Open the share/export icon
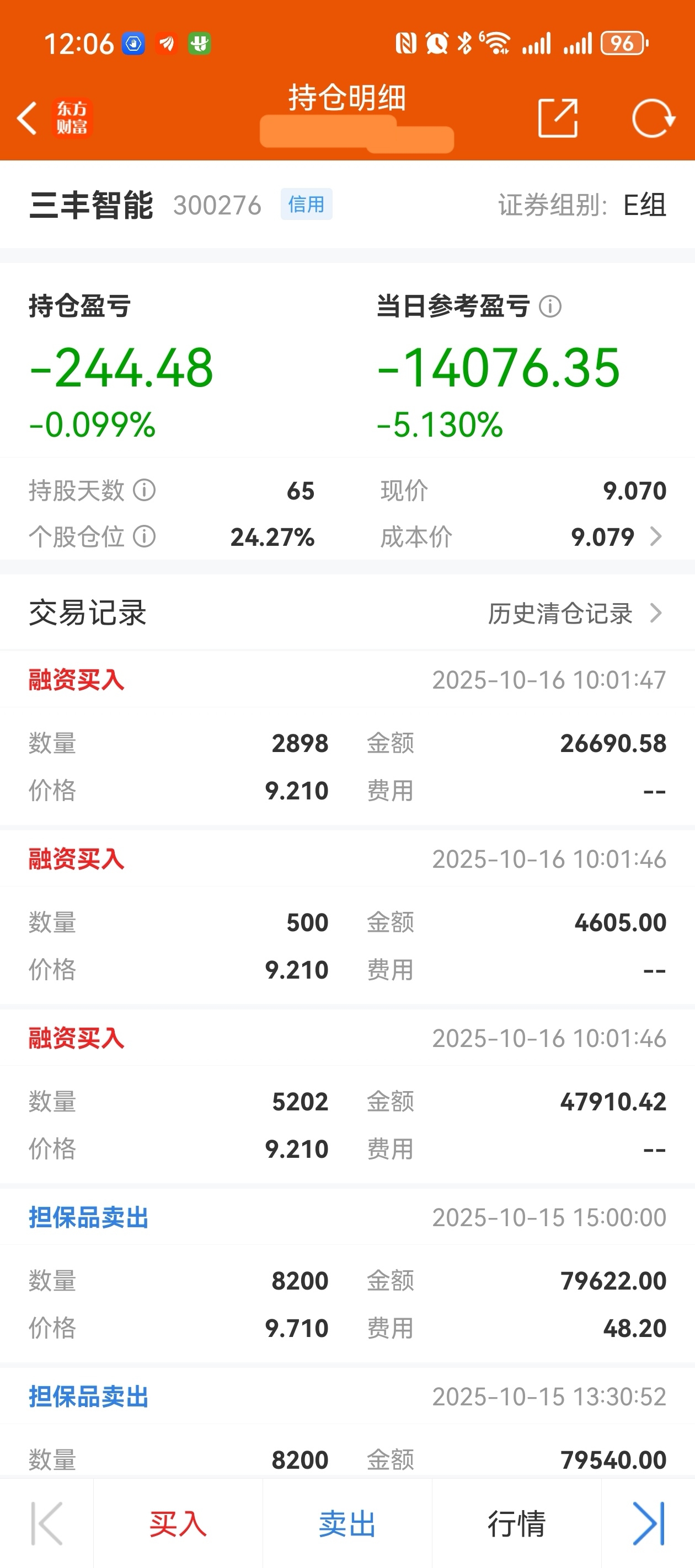 558,118
